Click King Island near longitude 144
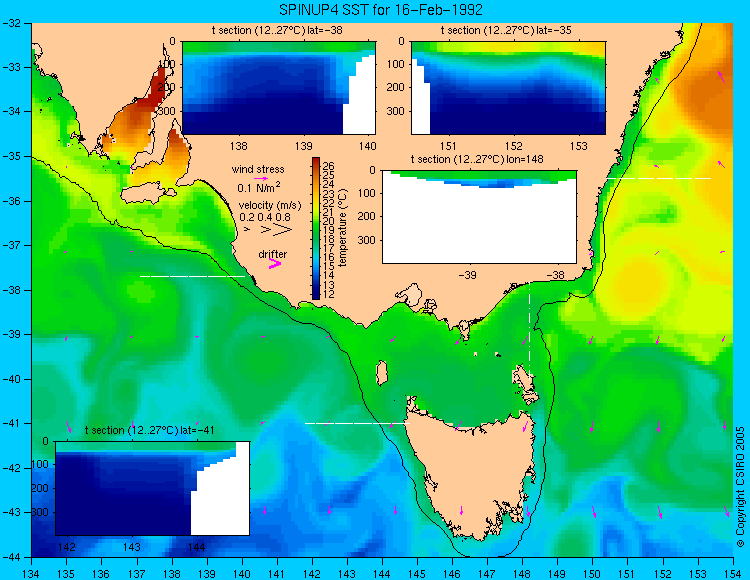 pos(381,373)
